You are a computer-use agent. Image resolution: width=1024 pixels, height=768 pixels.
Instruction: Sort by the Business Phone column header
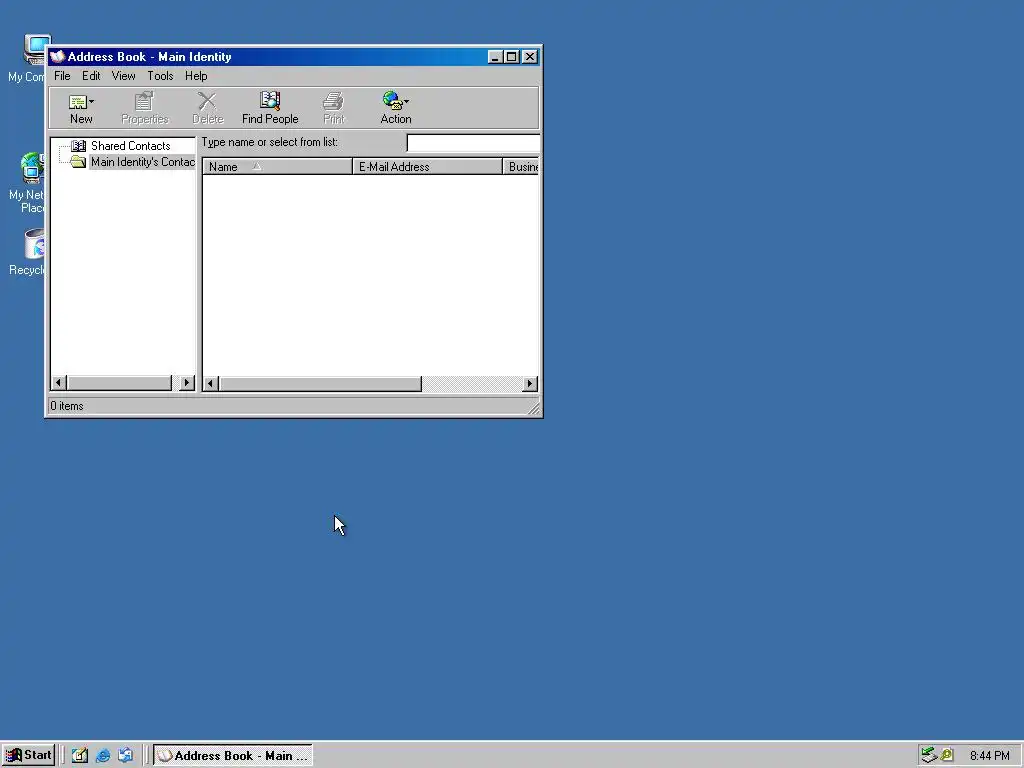(x=522, y=167)
